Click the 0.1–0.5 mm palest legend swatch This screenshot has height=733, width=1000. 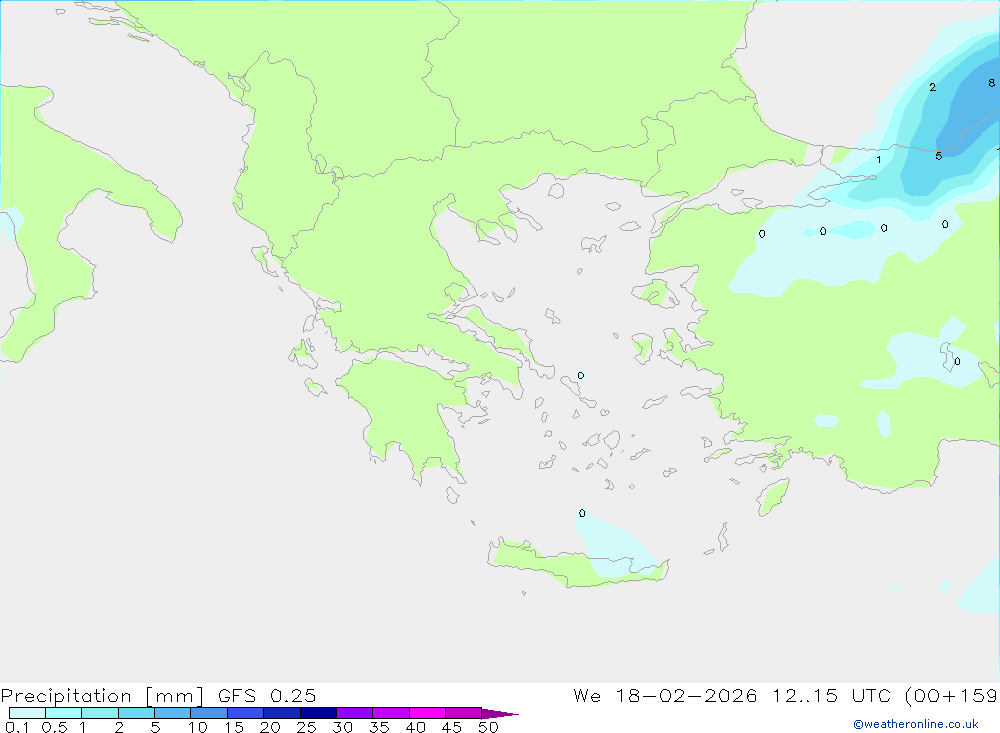pos(27,713)
